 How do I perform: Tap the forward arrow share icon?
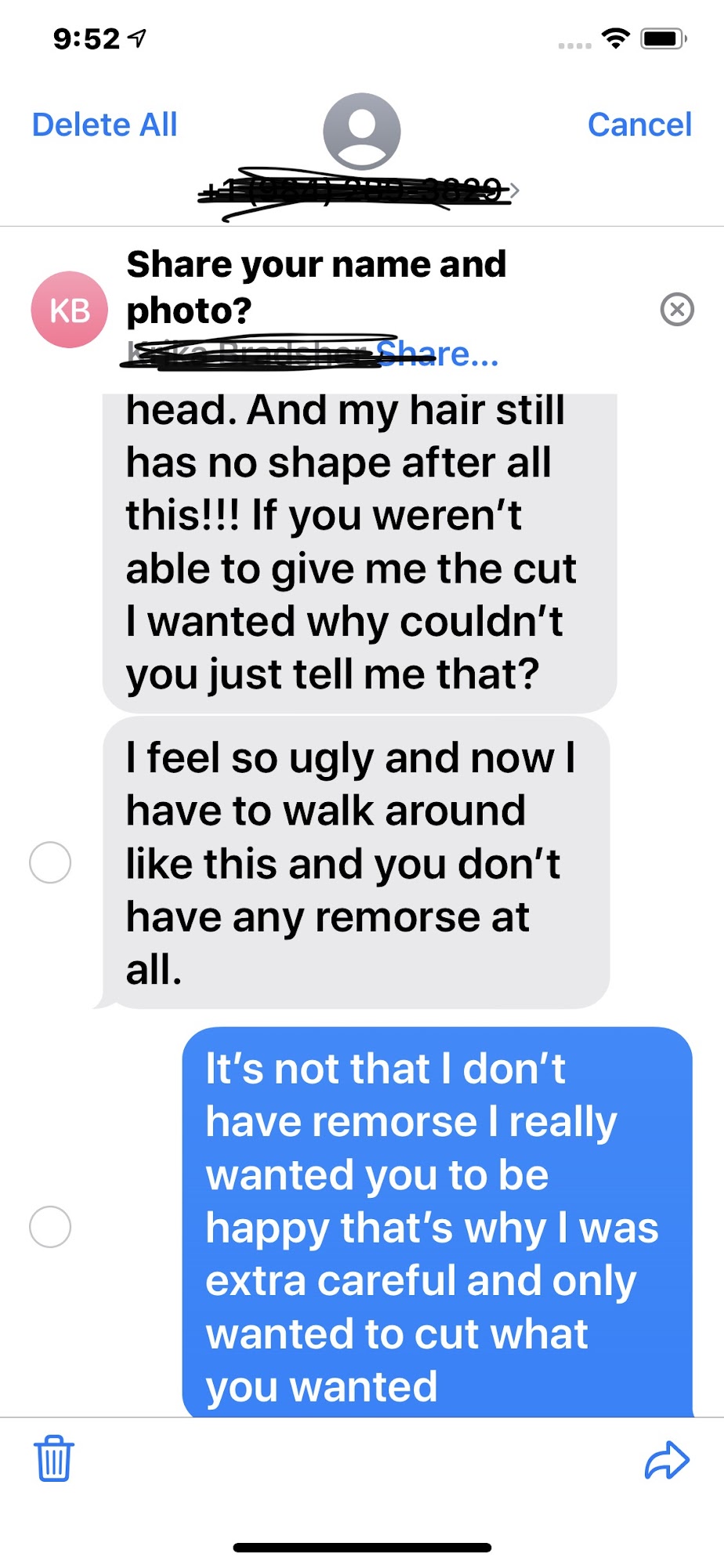point(667,1460)
